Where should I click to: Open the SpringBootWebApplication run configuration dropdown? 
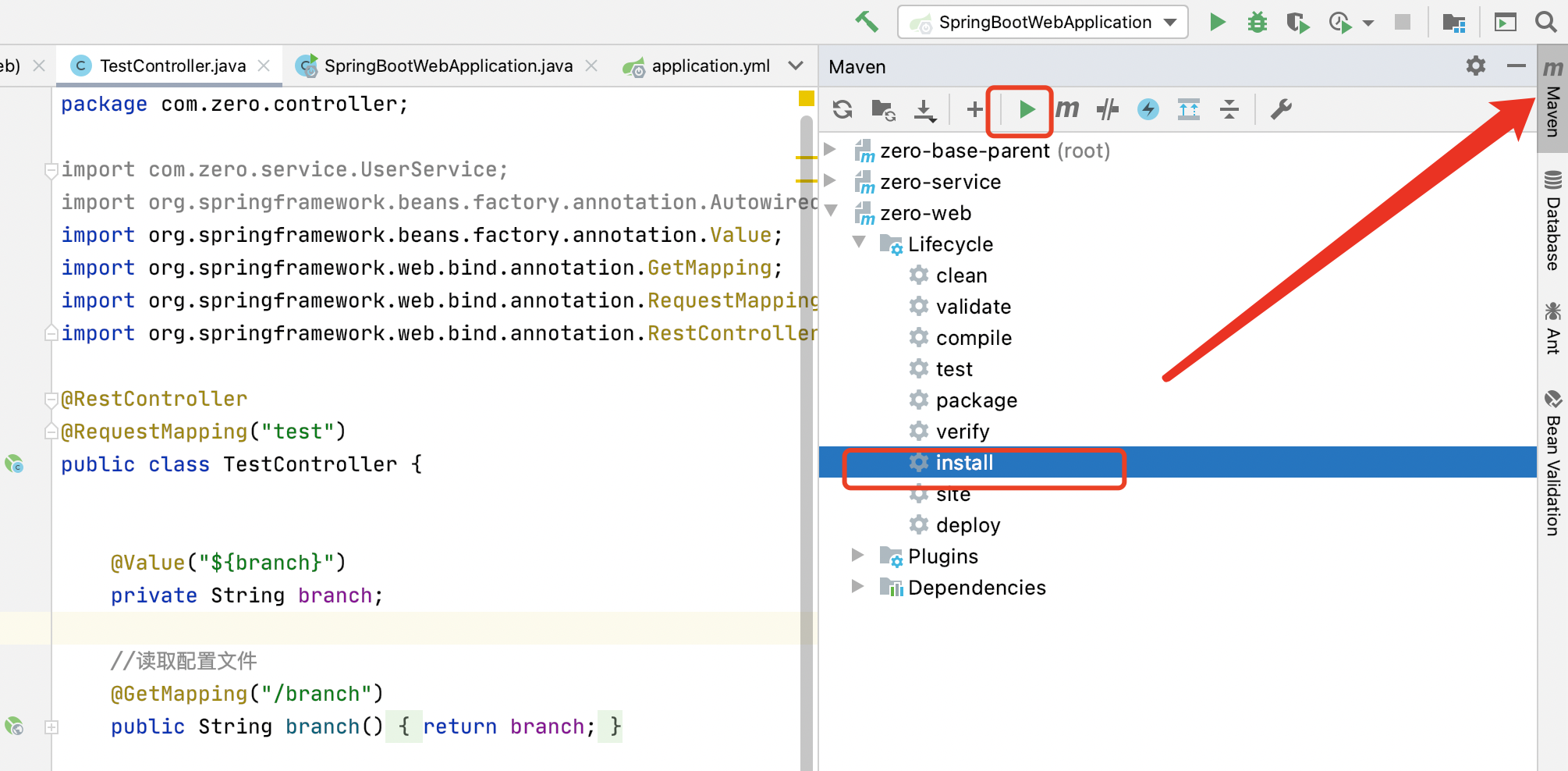(x=1043, y=22)
